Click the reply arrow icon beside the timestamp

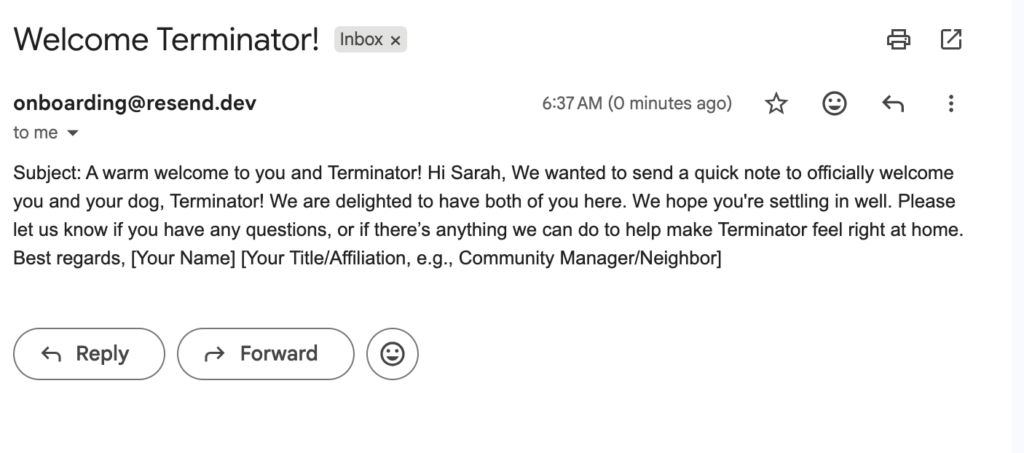(x=892, y=103)
